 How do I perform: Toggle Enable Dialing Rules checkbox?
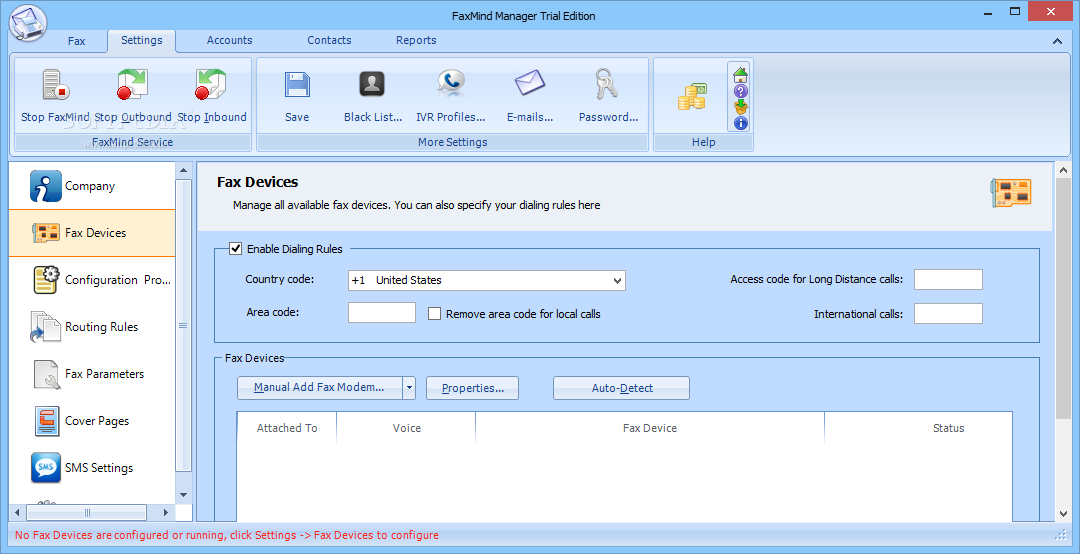(x=236, y=249)
